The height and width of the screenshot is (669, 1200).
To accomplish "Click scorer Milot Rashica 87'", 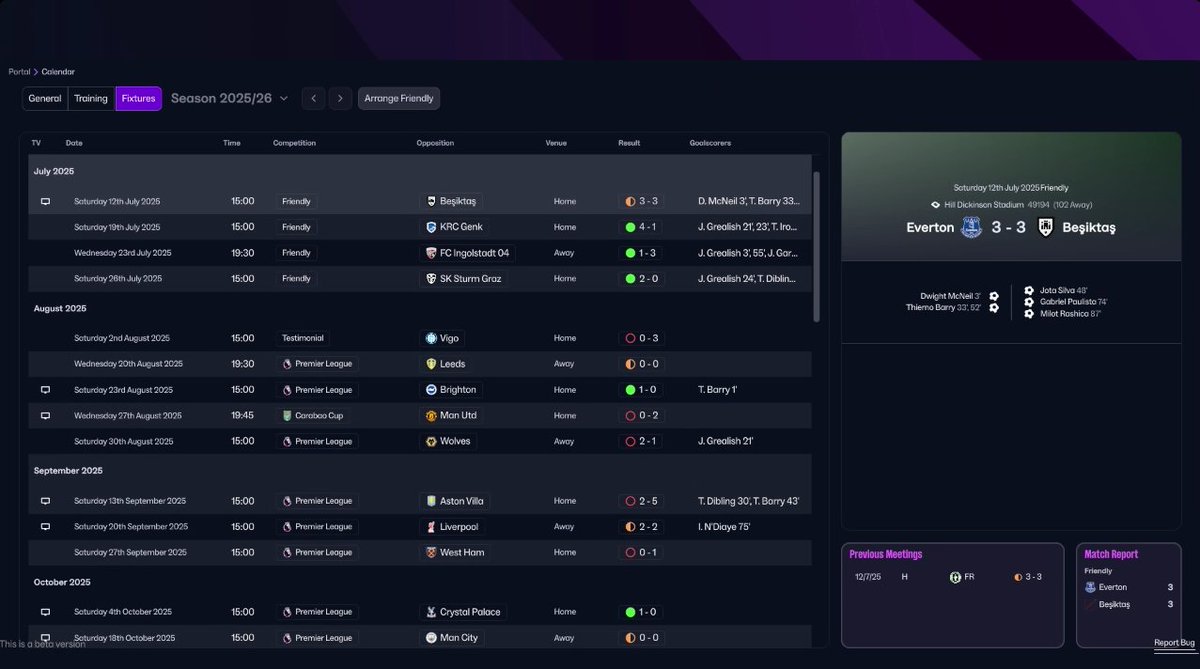I will (1071, 314).
